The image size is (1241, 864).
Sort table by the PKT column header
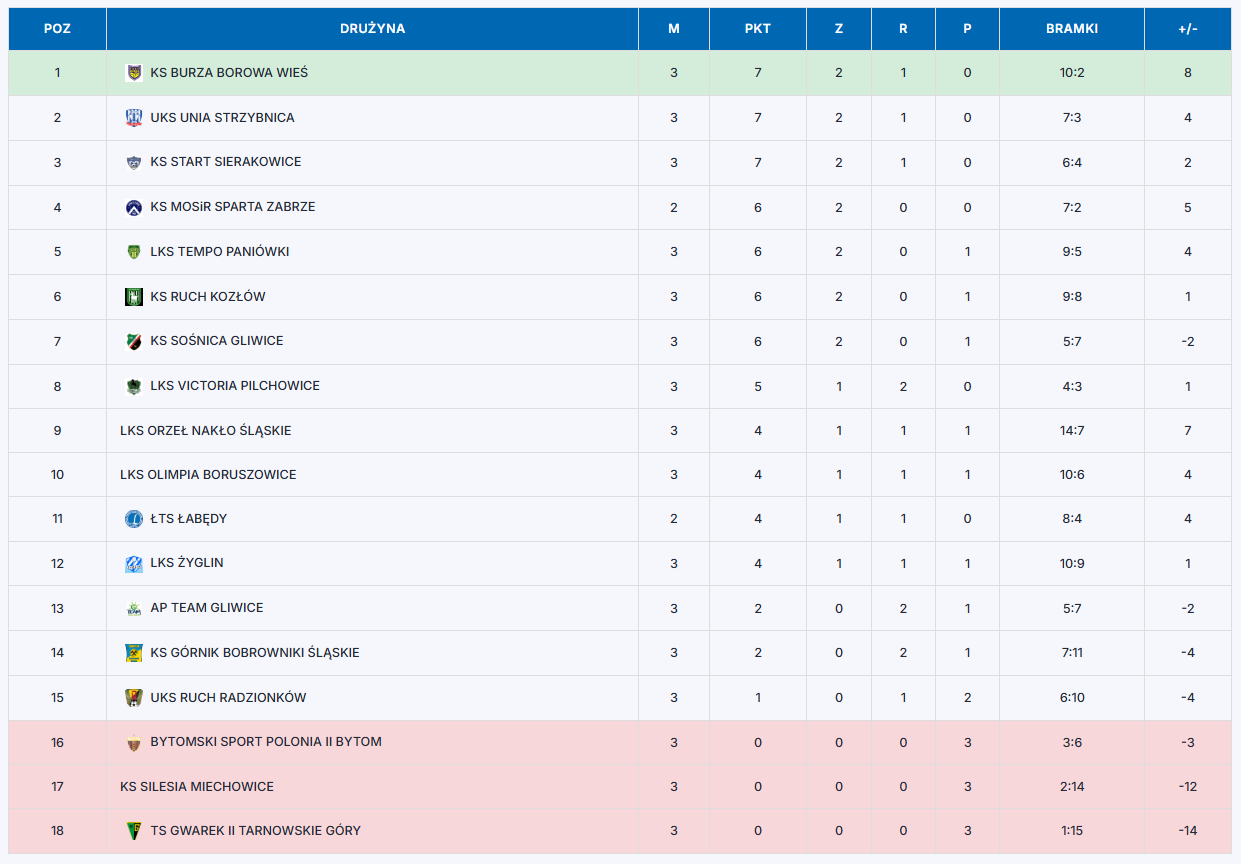(x=757, y=29)
